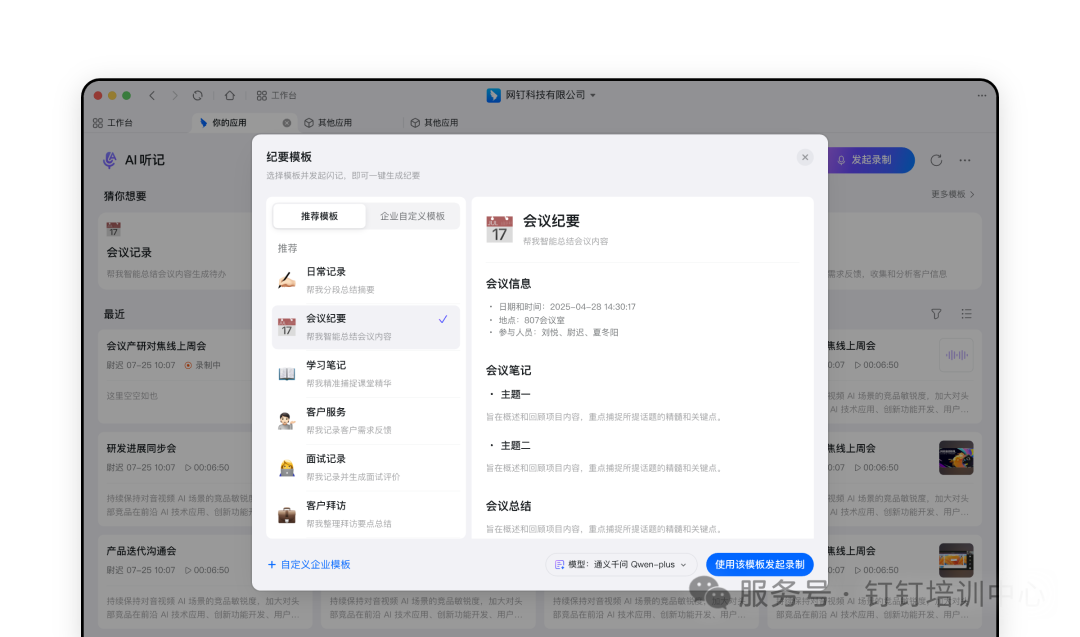Viewport: 1080px width, 637px height.
Task: Switch to 工作台 tab
Action: [x=113, y=123]
